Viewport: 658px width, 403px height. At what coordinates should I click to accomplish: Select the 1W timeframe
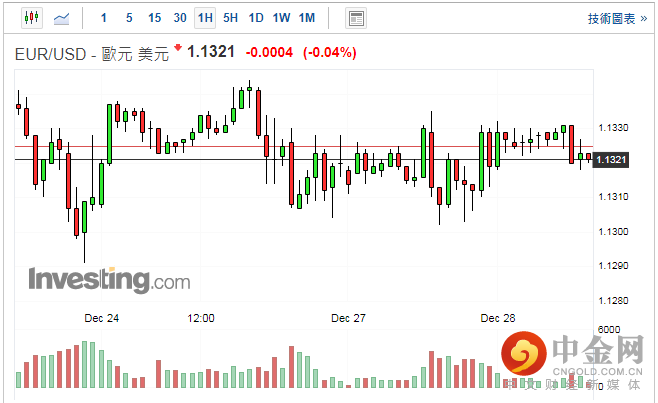point(281,18)
